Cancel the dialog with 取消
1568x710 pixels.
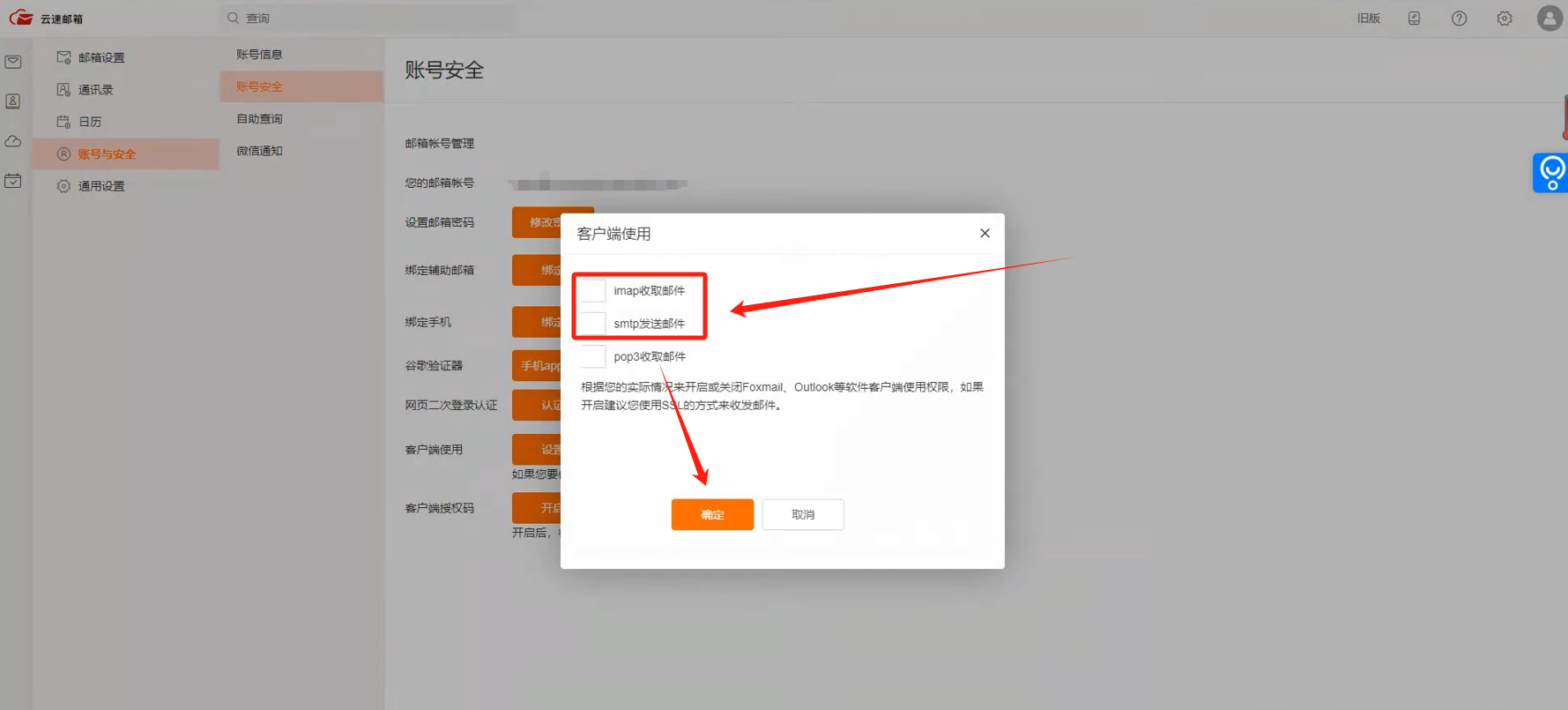pyautogui.click(x=803, y=515)
